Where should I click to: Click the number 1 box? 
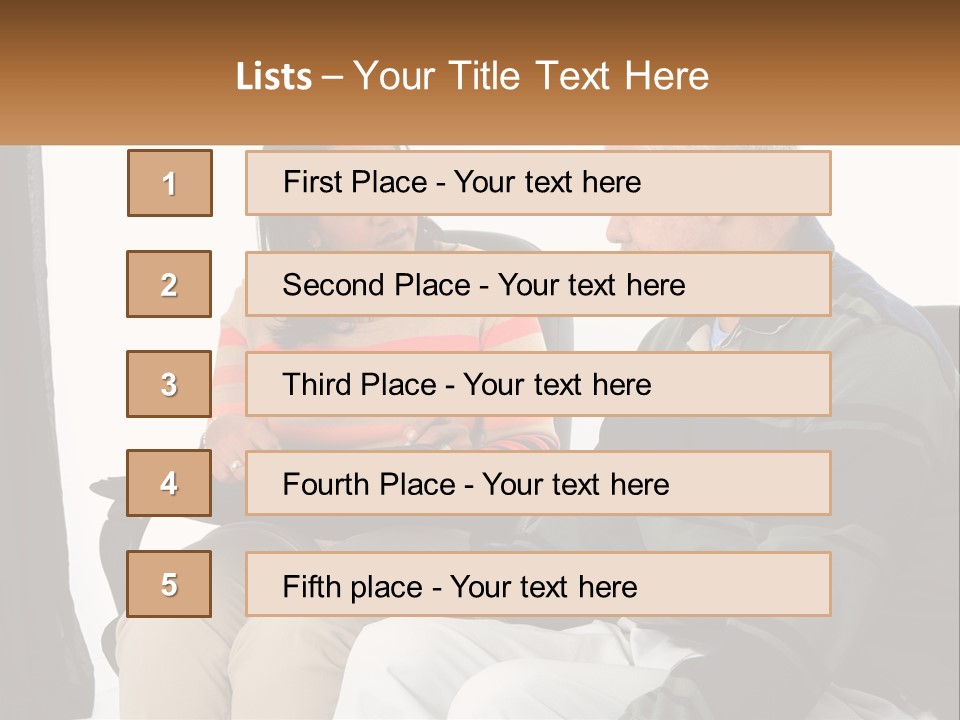coord(170,183)
